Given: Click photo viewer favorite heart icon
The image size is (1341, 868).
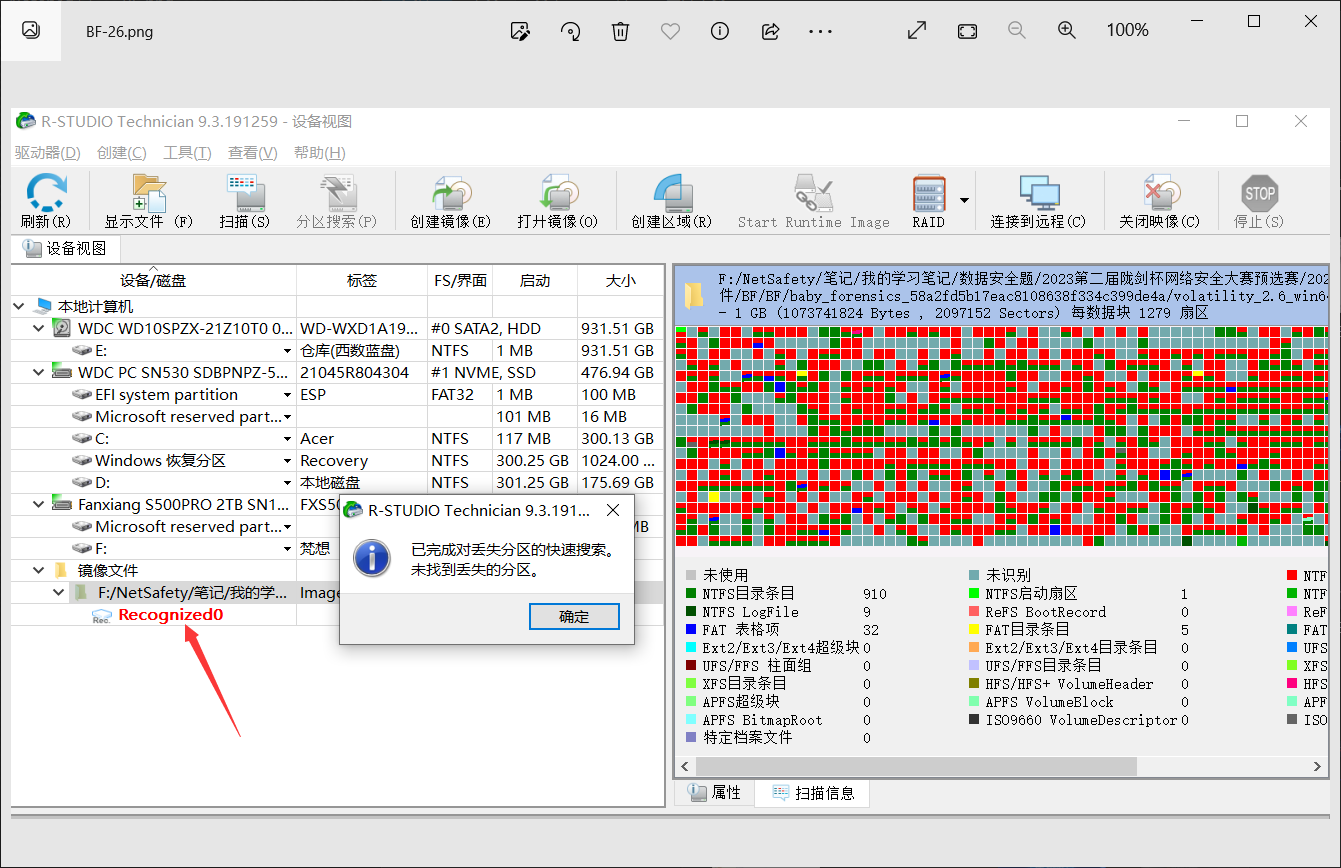Looking at the screenshot, I should point(670,31).
